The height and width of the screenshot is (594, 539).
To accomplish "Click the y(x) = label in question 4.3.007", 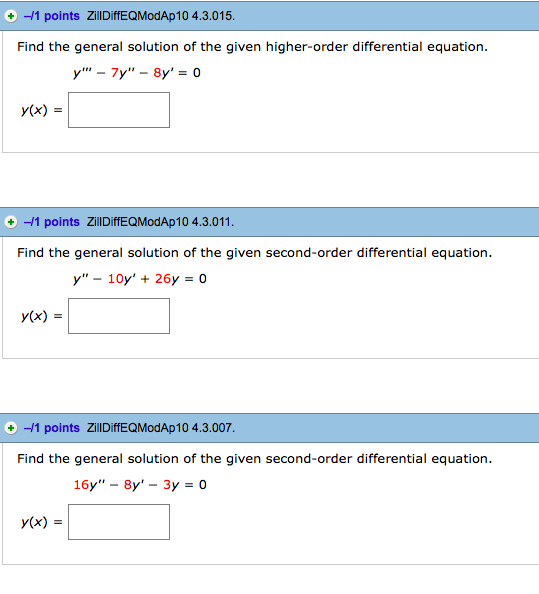I will 42,522.
